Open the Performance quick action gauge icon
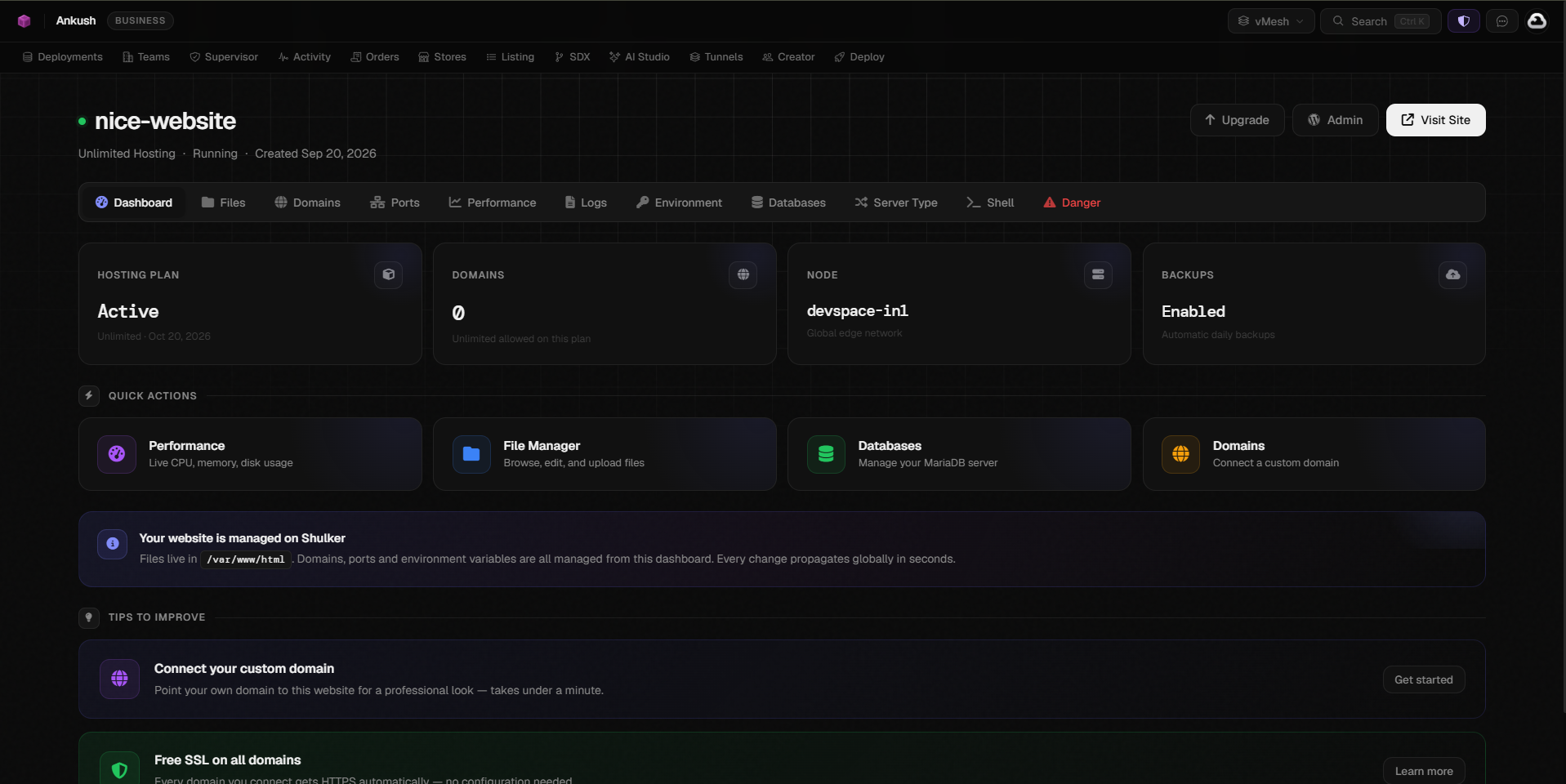1566x784 pixels. click(117, 454)
